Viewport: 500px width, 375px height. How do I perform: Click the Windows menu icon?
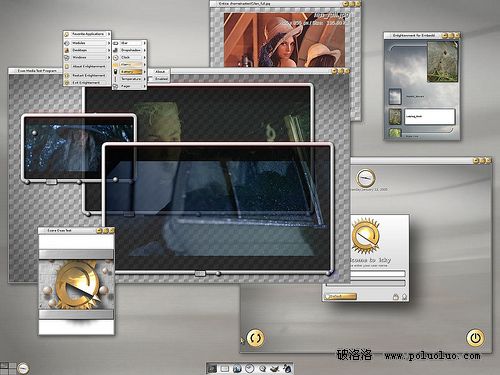click(x=67, y=58)
